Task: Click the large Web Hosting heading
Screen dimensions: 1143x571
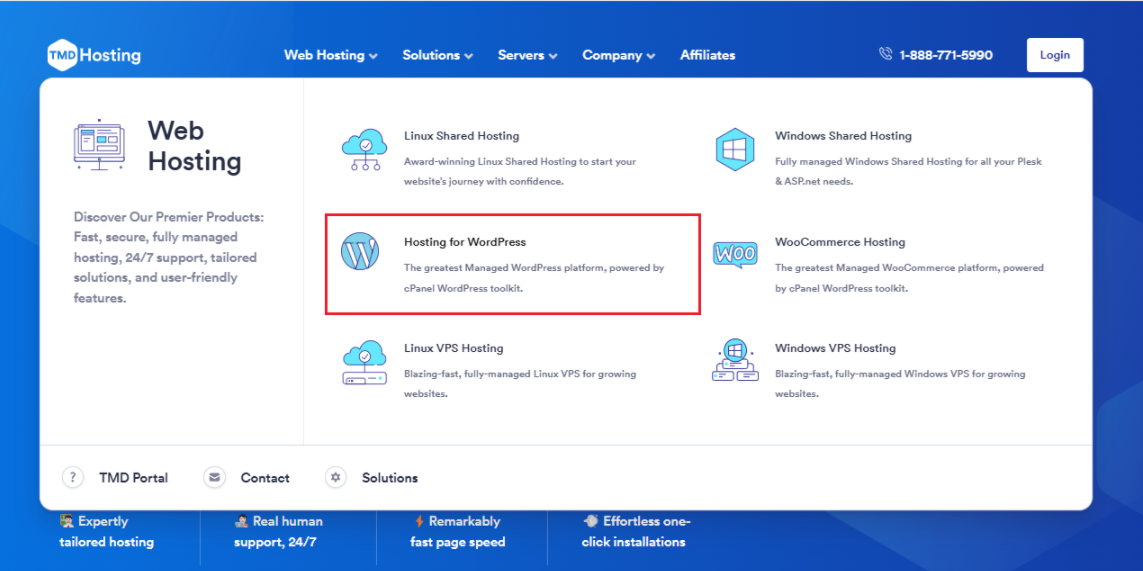Action: coord(195,146)
